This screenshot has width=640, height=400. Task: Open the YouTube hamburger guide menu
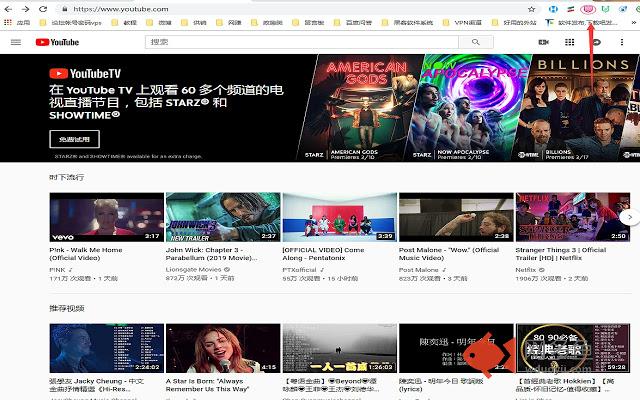pyautogui.click(x=15, y=42)
